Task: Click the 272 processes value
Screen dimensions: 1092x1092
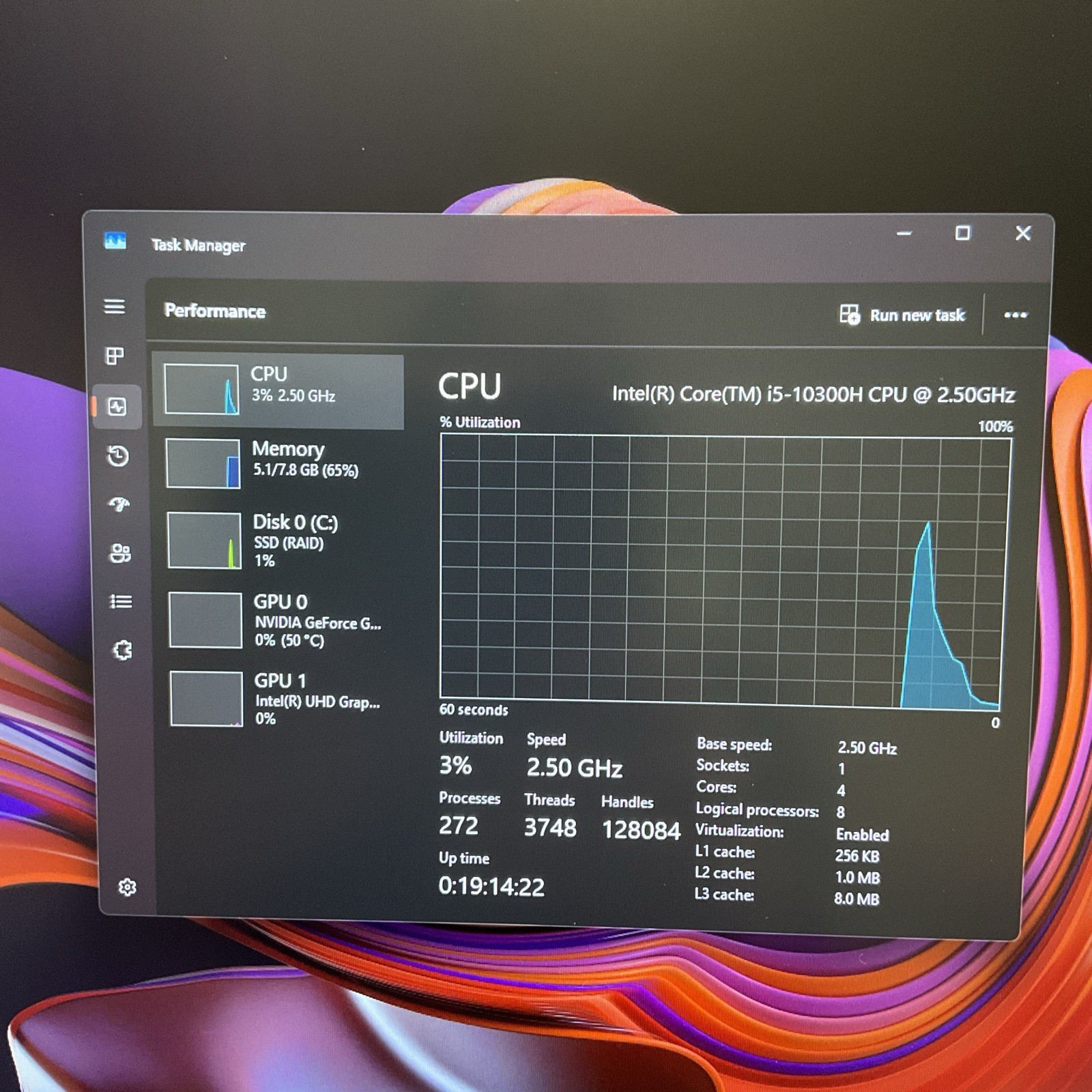Action: click(459, 826)
